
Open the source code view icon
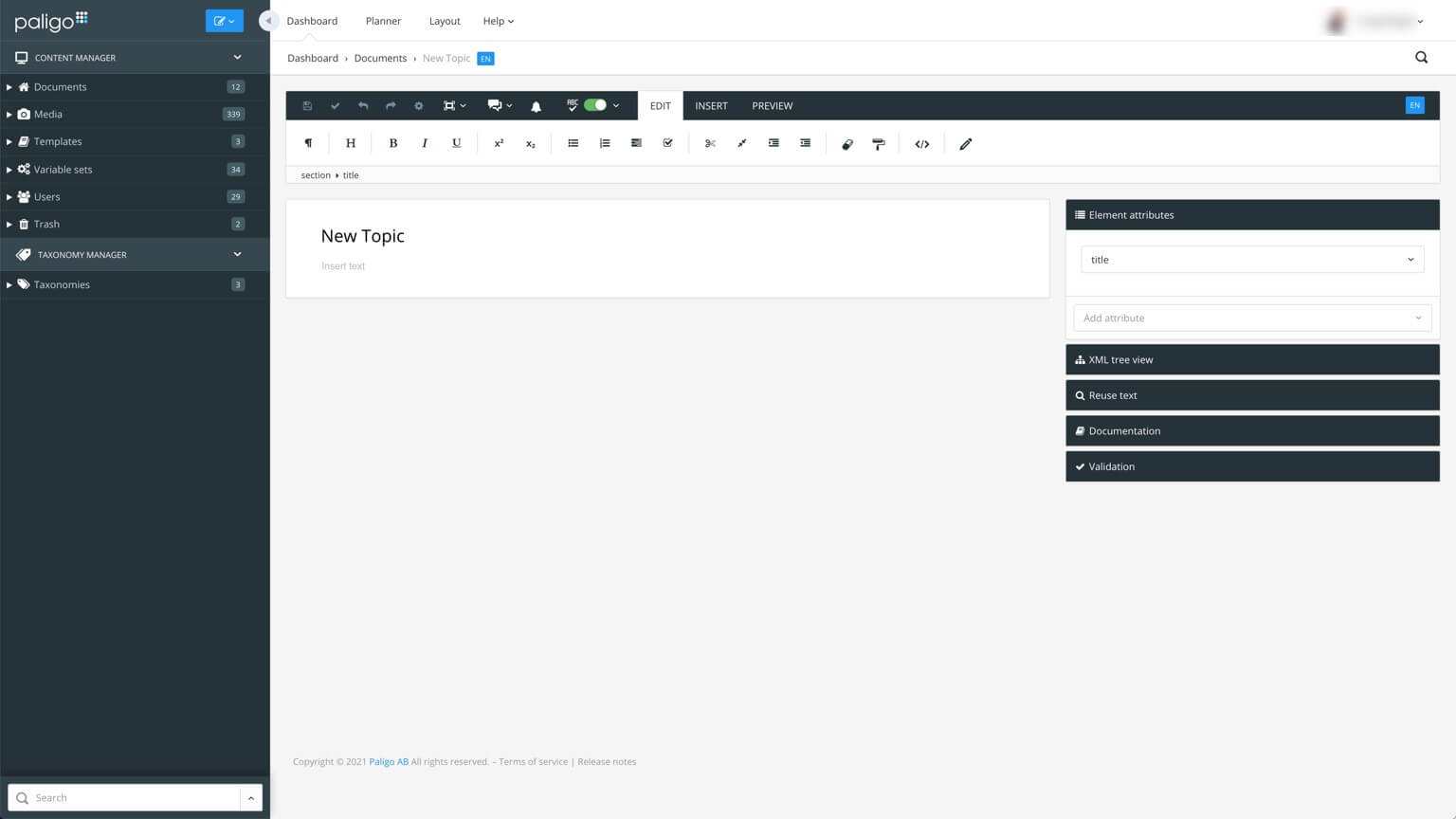pyautogui.click(x=921, y=144)
